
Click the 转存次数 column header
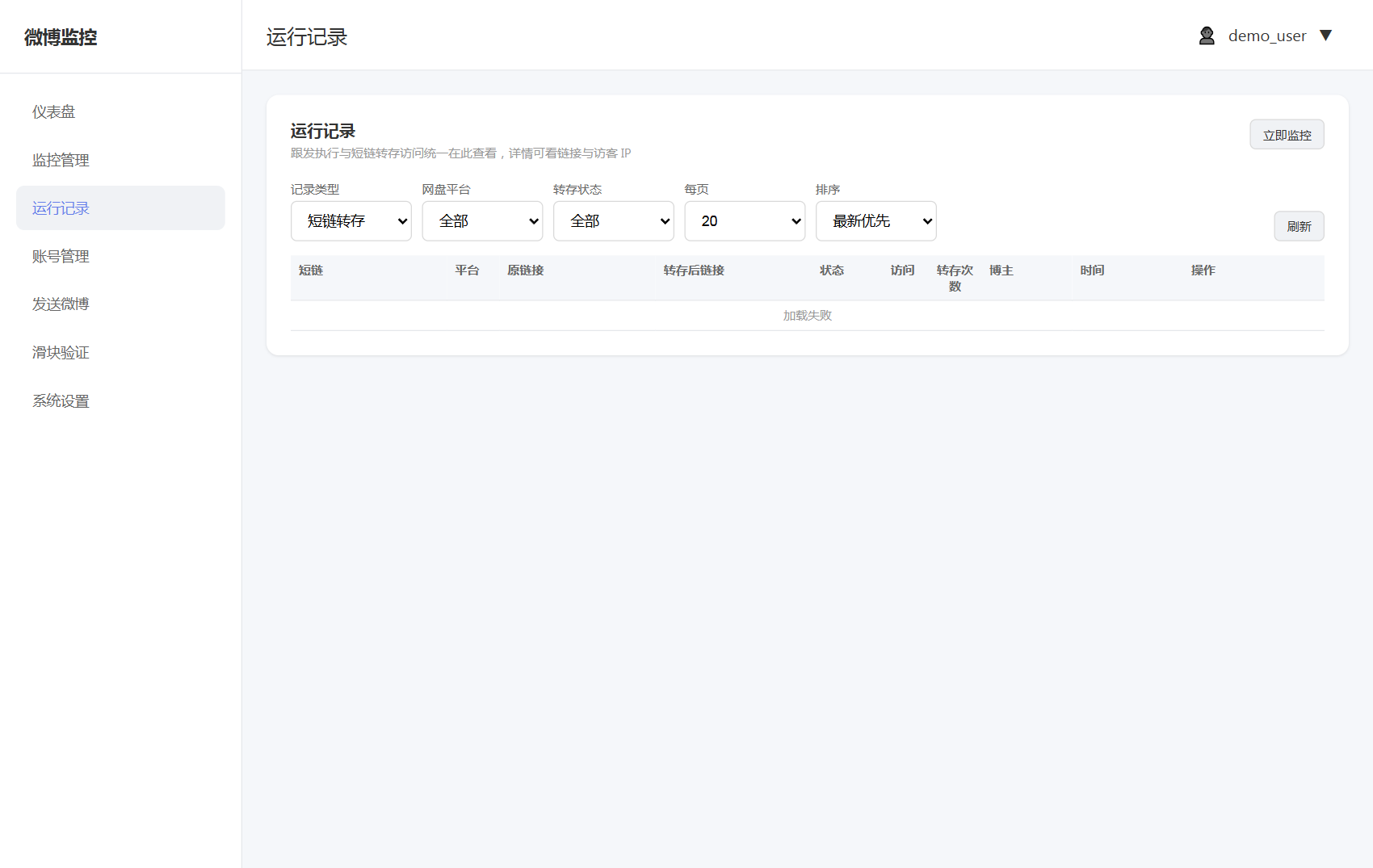[955, 279]
